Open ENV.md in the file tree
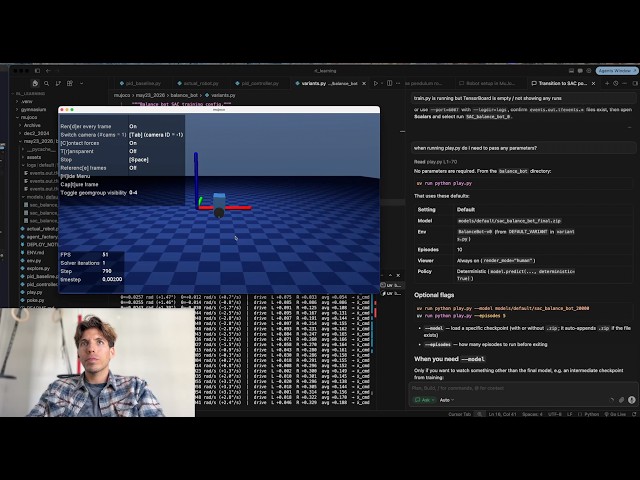The width and height of the screenshot is (640, 480). (36, 253)
